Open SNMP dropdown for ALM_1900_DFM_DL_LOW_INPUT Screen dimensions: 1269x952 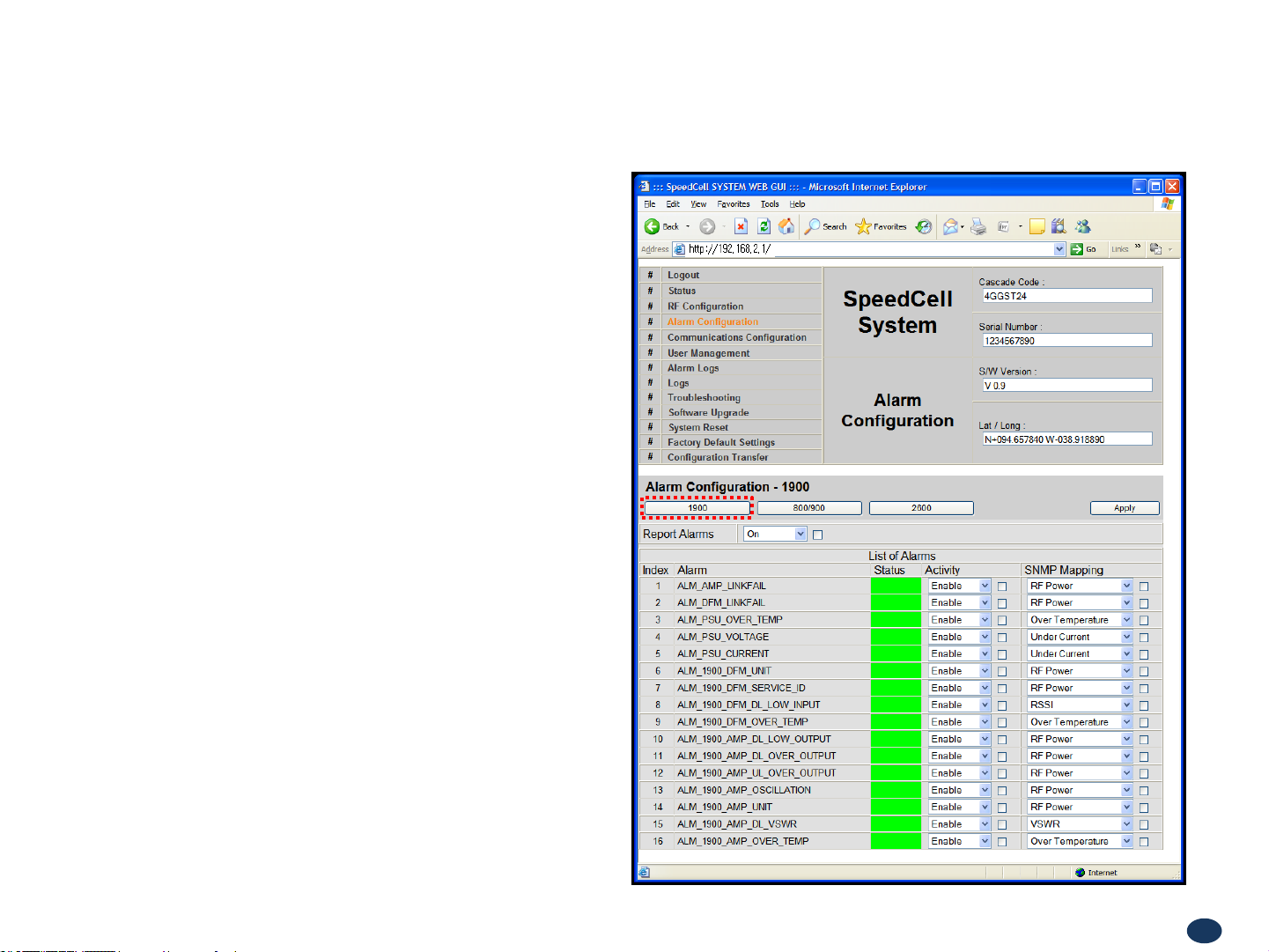pos(1081,705)
